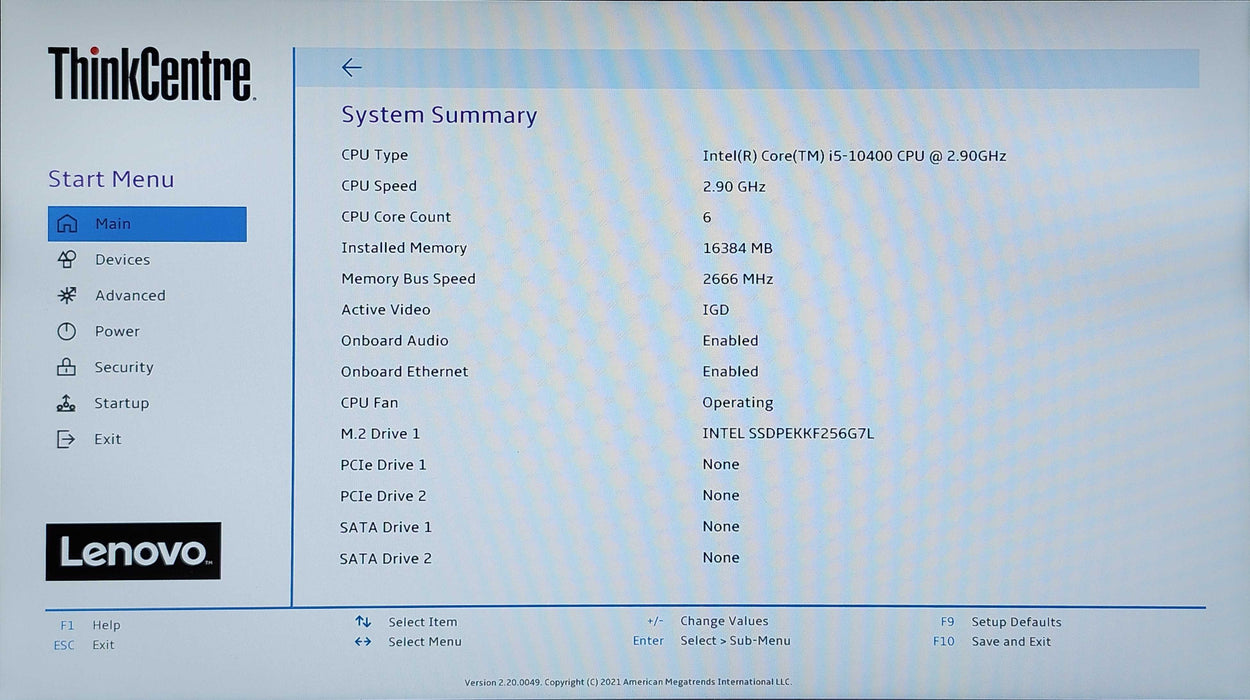Select the PCIe Drive 2 label
1250x700 pixels.
[384, 496]
